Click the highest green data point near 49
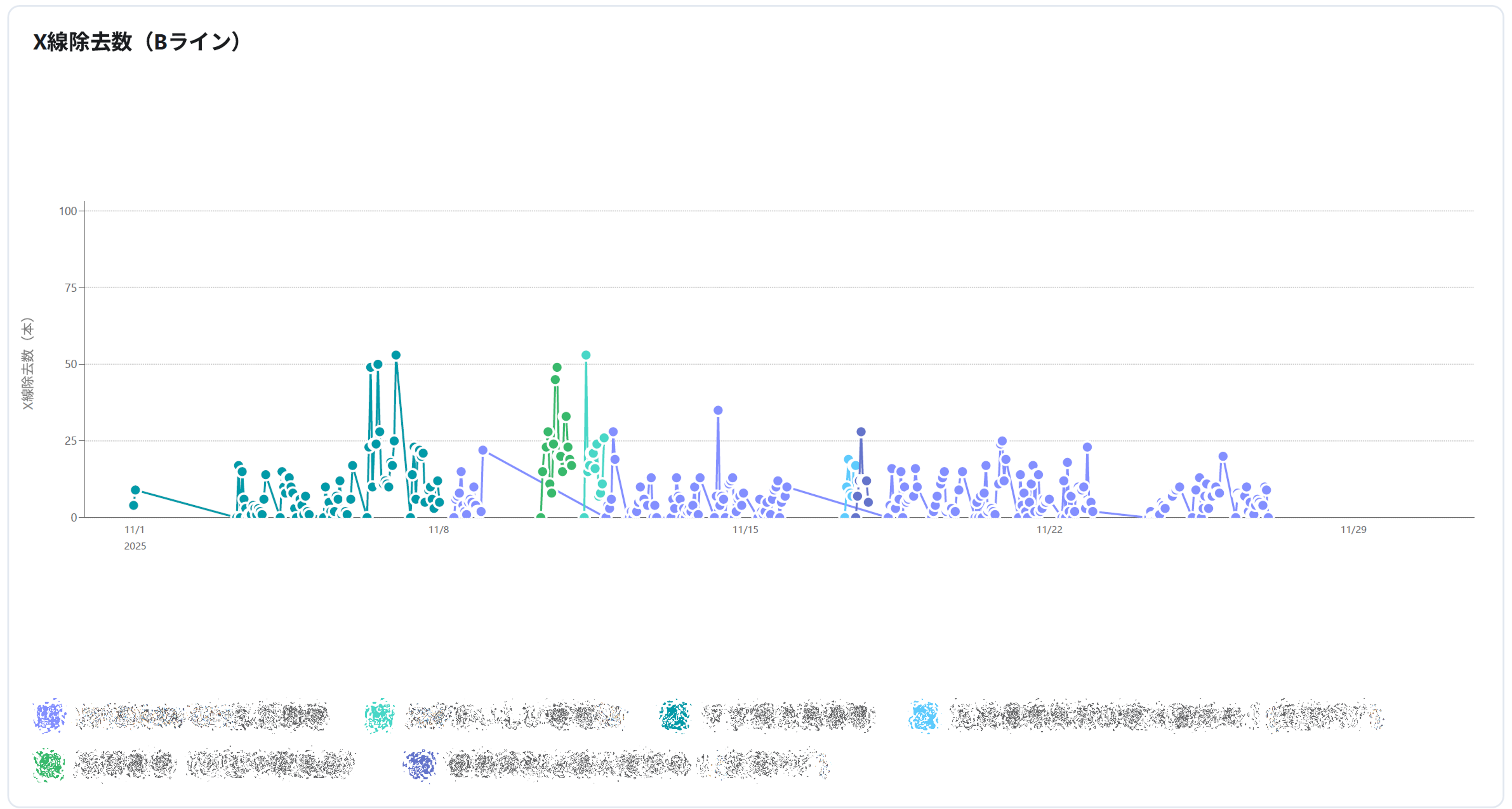Viewport: 1512px width, 809px height. 557,367
